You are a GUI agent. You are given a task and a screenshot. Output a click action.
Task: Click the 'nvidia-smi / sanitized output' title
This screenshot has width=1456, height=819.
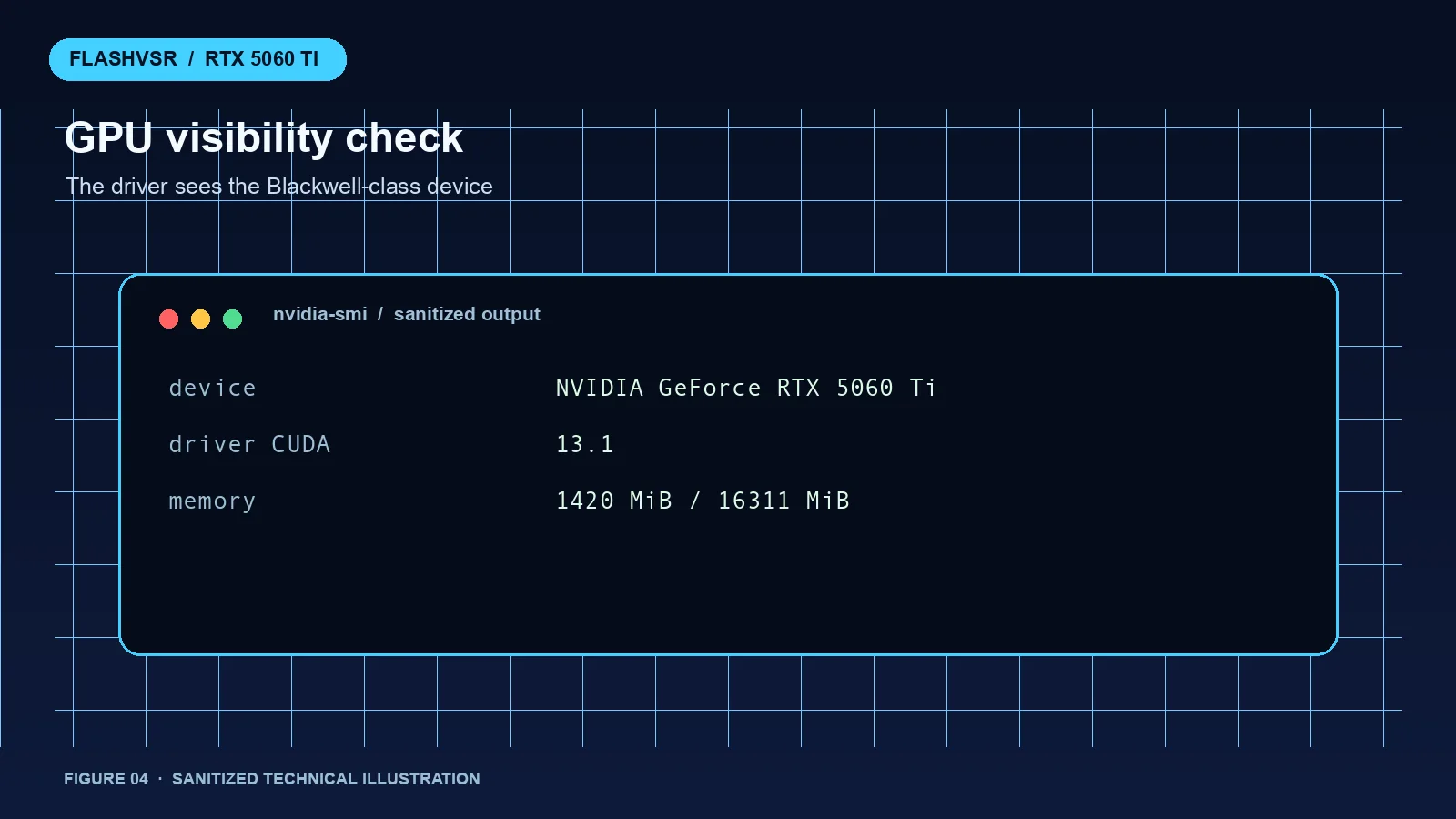(x=407, y=314)
